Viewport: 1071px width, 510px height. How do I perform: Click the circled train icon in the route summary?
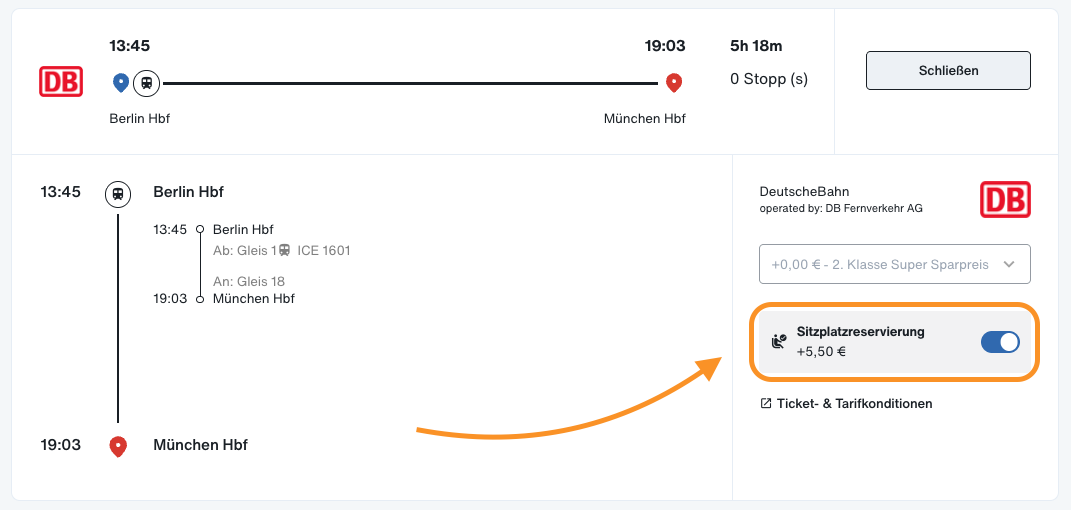146,83
